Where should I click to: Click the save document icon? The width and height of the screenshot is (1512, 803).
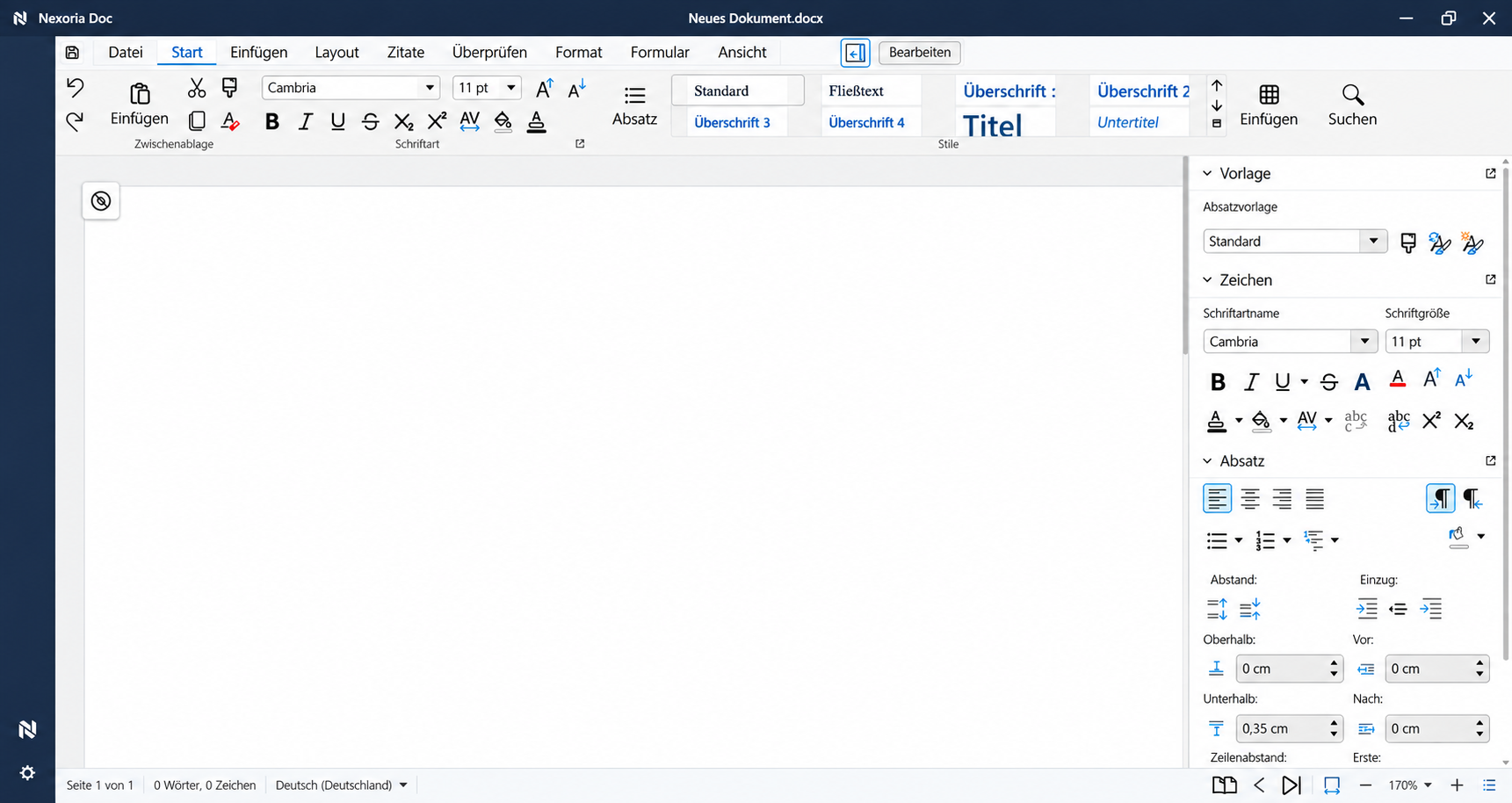coord(73,53)
